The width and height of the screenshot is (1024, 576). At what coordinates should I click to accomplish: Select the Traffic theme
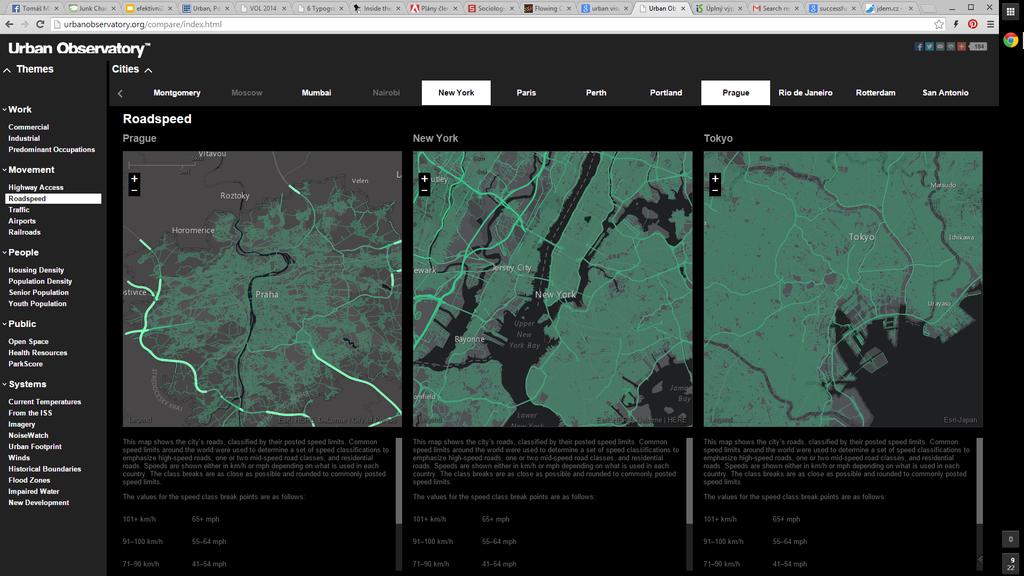(19, 210)
